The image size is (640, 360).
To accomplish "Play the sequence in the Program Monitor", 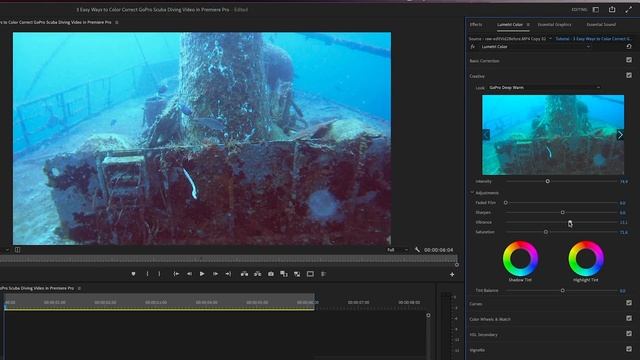I will click(202, 274).
